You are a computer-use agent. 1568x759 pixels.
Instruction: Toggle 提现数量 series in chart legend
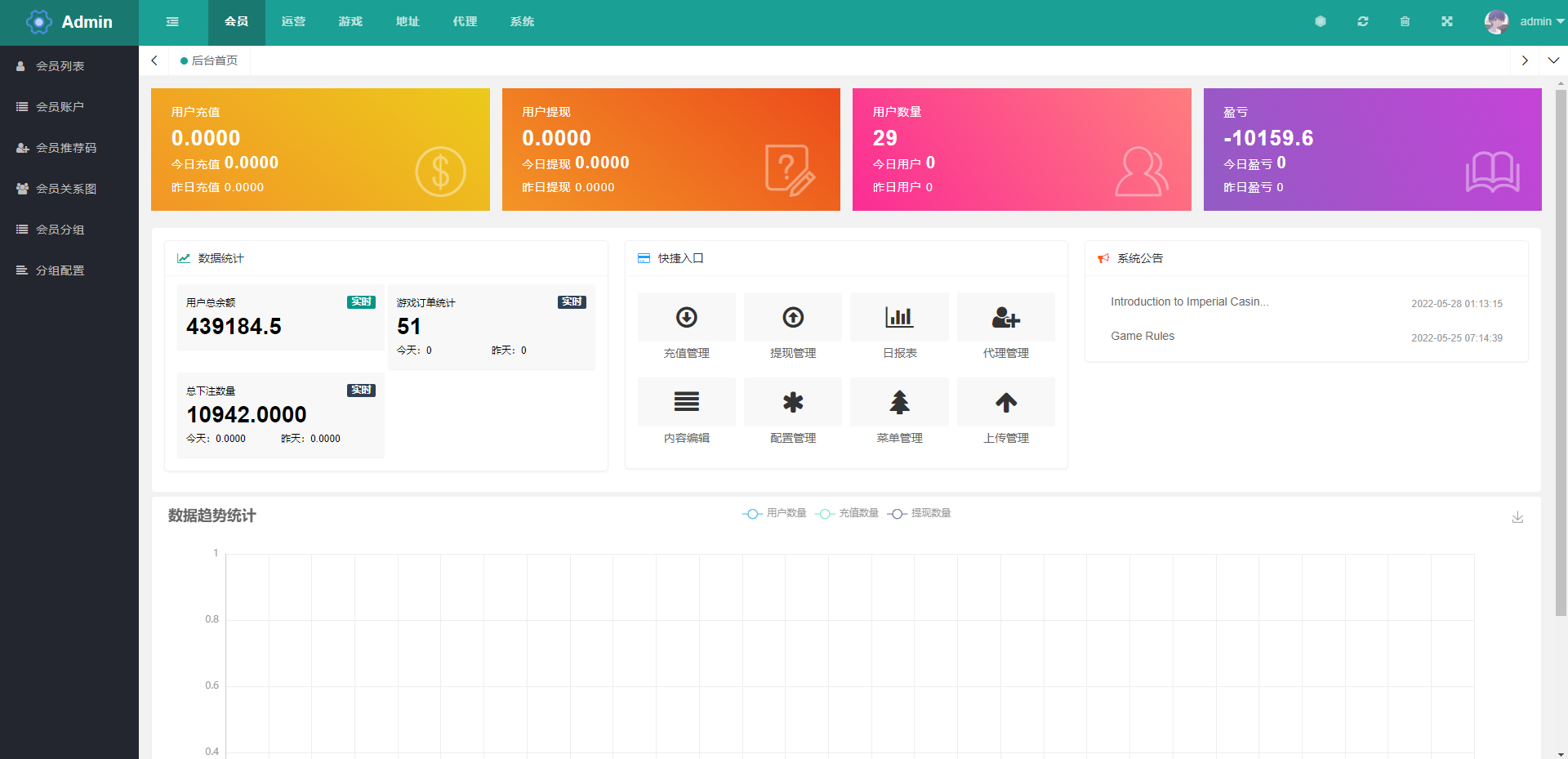point(920,513)
